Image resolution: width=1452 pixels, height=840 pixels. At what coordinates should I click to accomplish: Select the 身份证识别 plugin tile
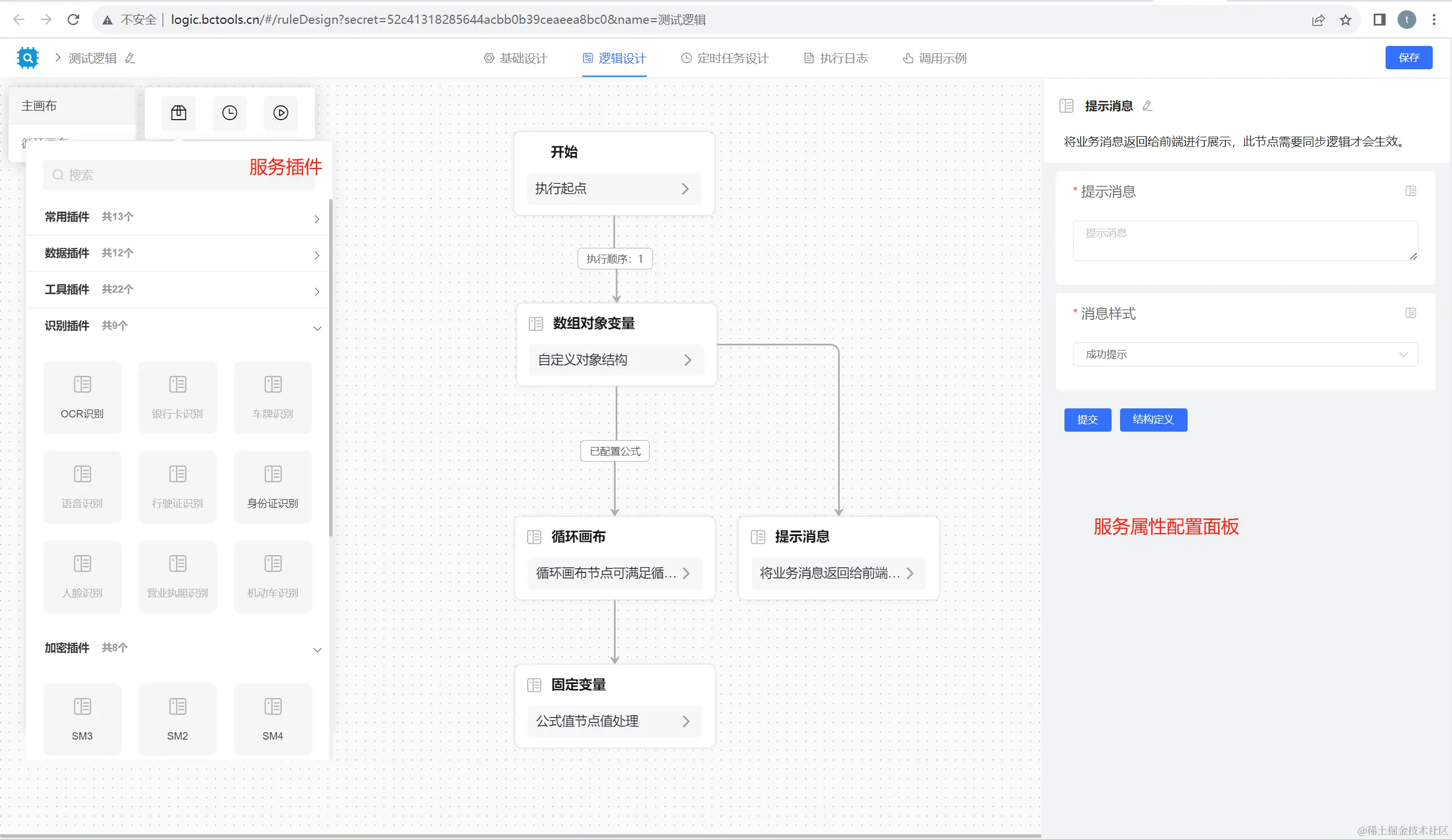coord(272,487)
